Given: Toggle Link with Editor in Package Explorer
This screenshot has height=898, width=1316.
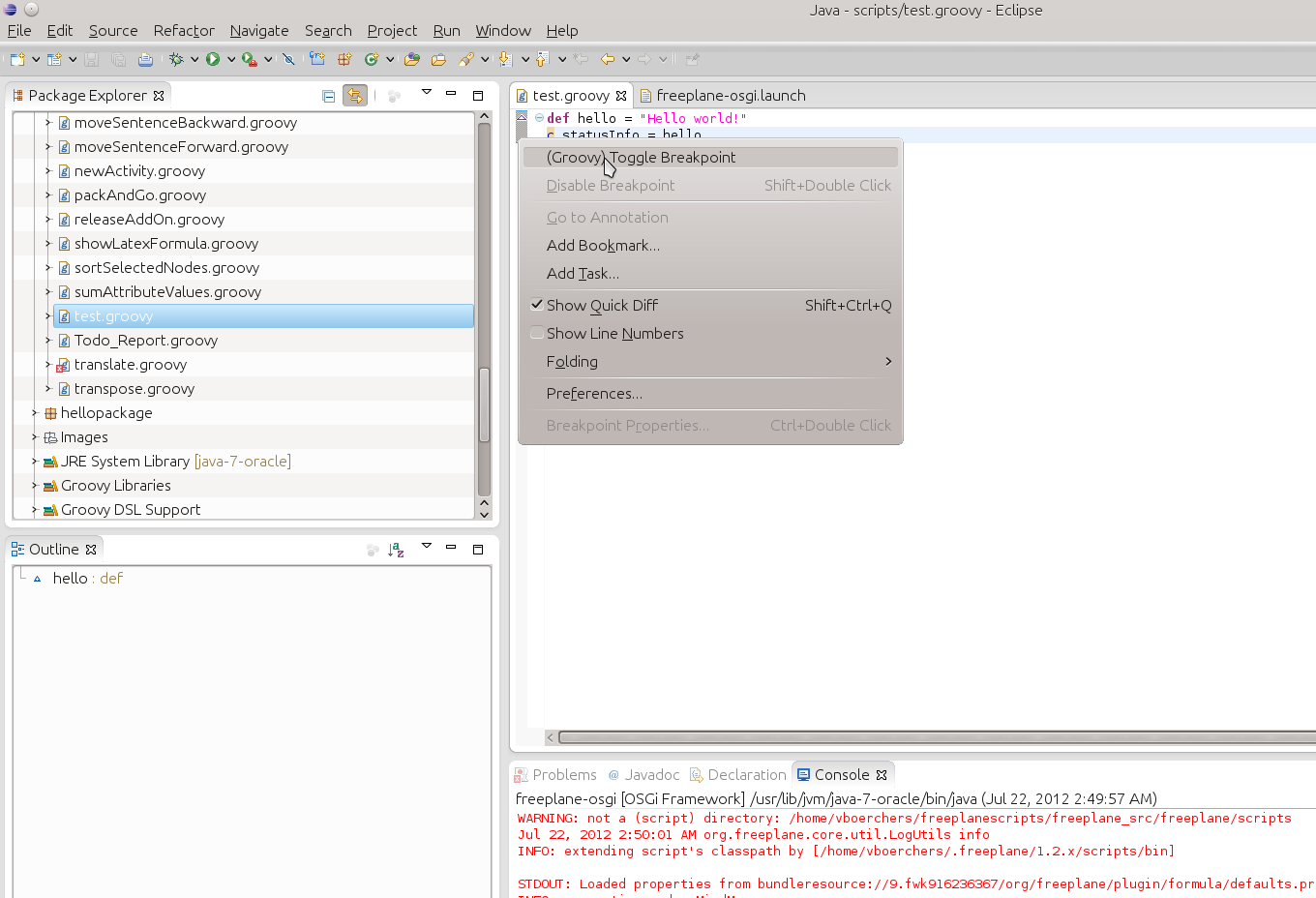Looking at the screenshot, I should coord(355,96).
